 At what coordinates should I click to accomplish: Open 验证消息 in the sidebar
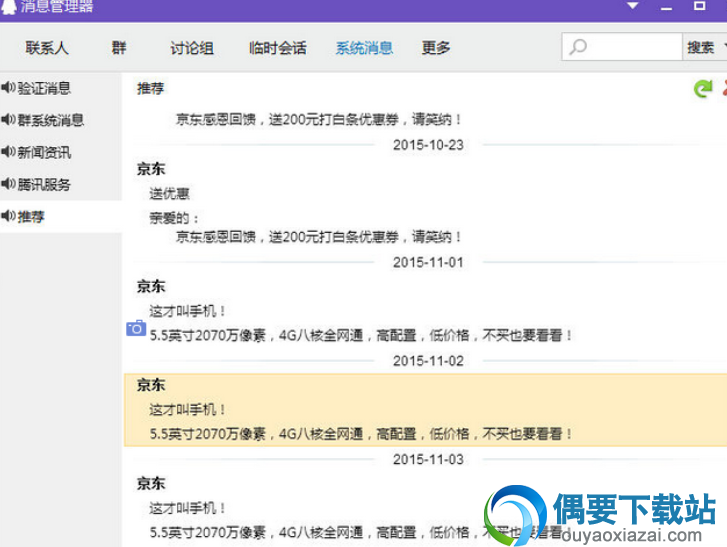(x=61, y=88)
